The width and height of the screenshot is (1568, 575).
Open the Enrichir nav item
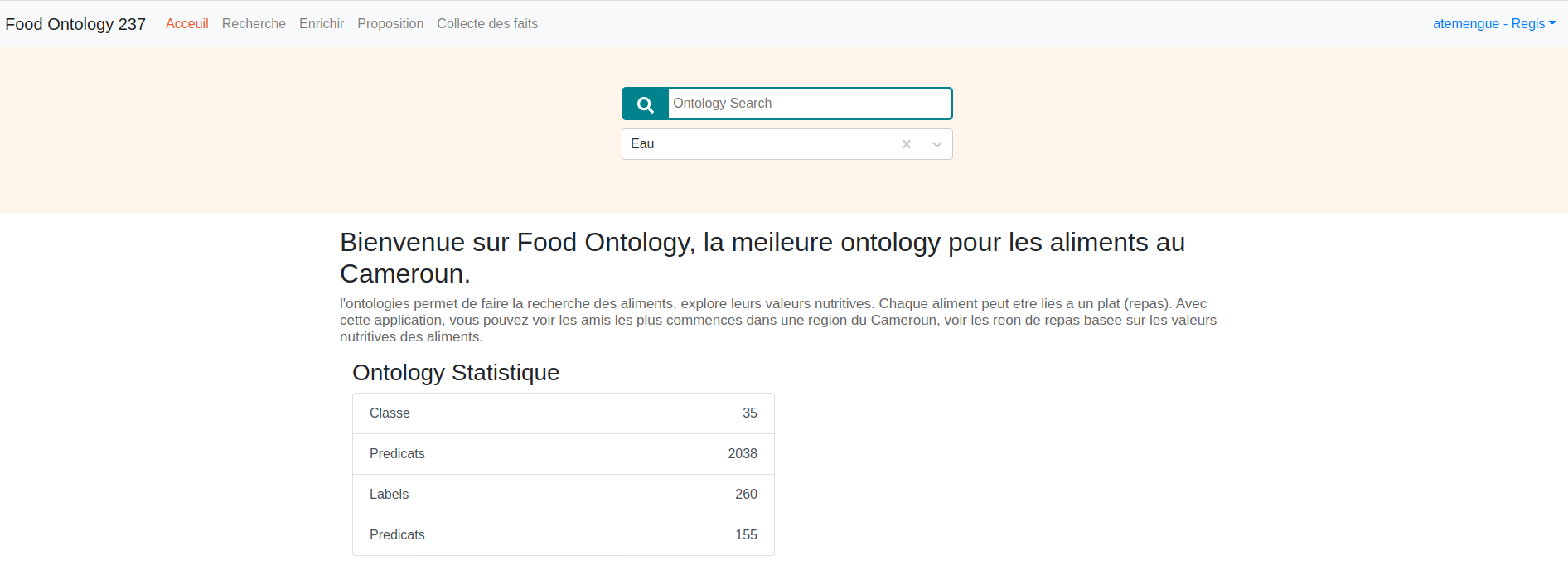coord(322,24)
